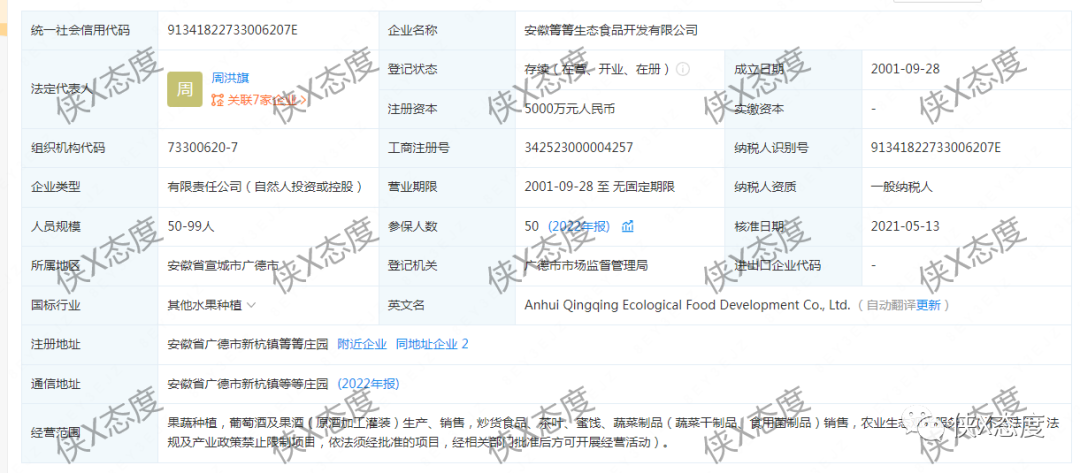Select company name 安徽箐箐生态食品开发有限公司

tap(611, 30)
